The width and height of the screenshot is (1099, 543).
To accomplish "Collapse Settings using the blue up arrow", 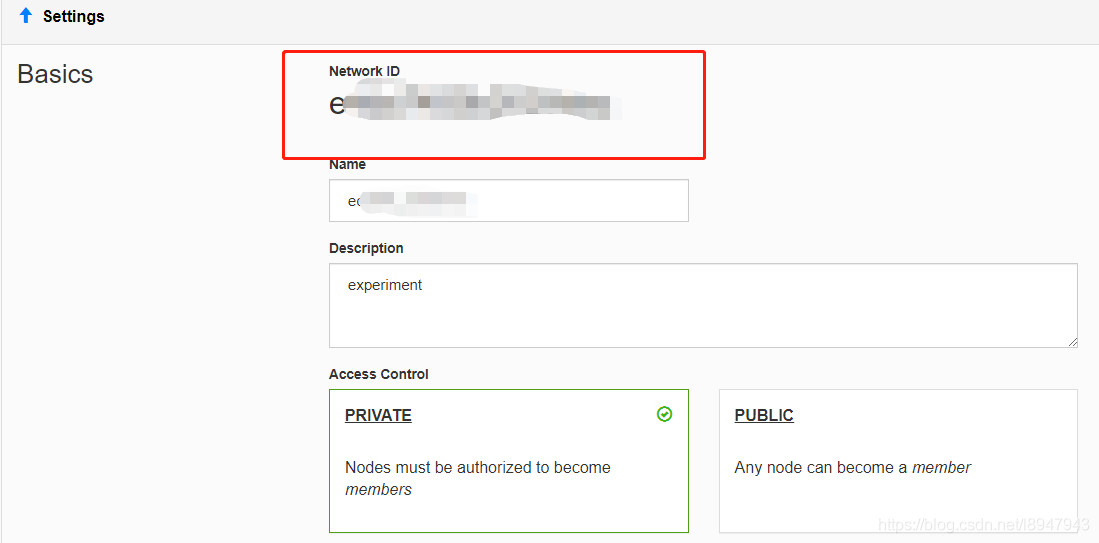I will pyautogui.click(x=26, y=16).
